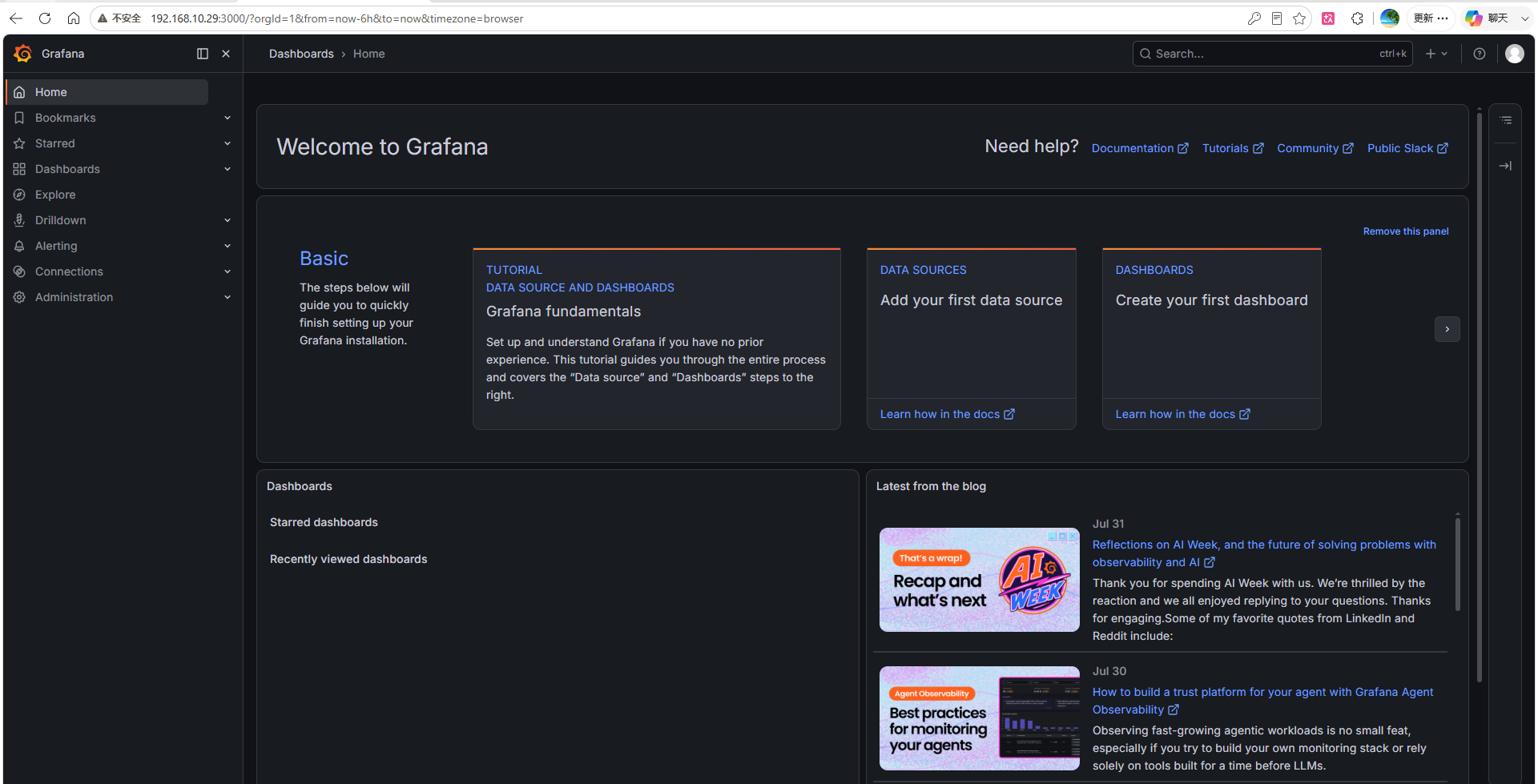Open the Tutorials help link

[x=1233, y=148]
